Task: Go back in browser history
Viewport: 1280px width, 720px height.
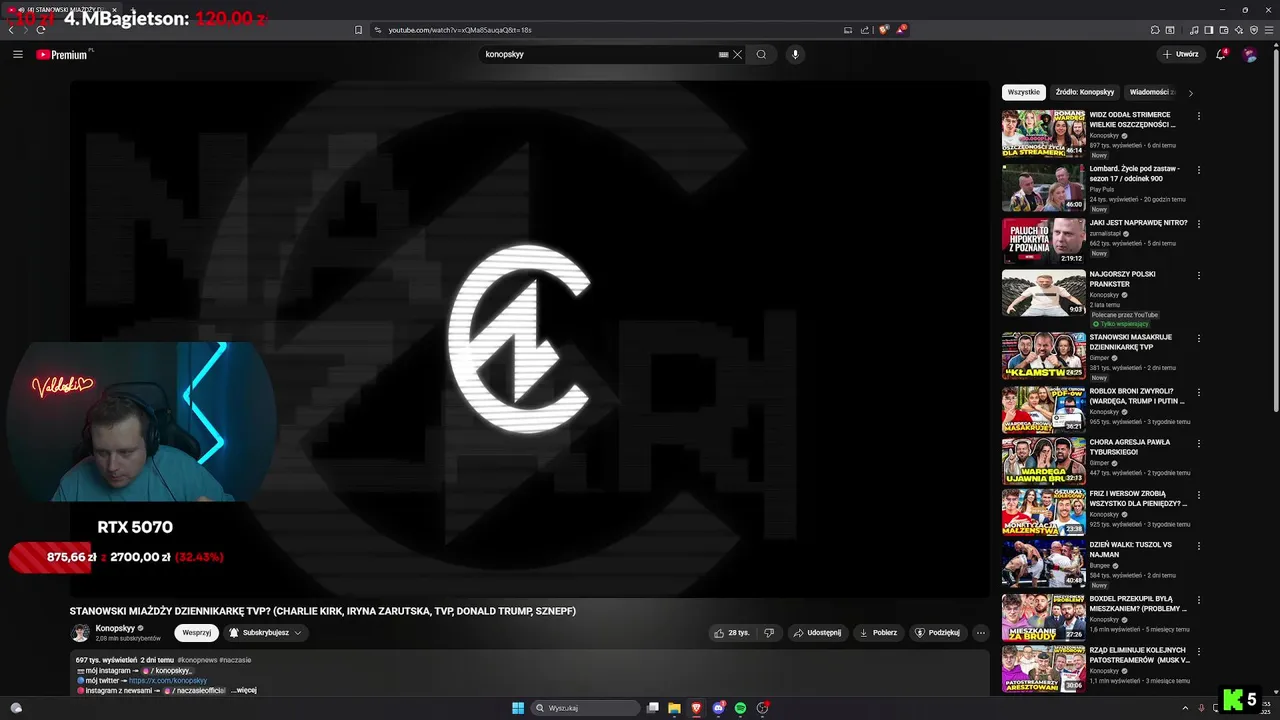Action: pos(12,30)
